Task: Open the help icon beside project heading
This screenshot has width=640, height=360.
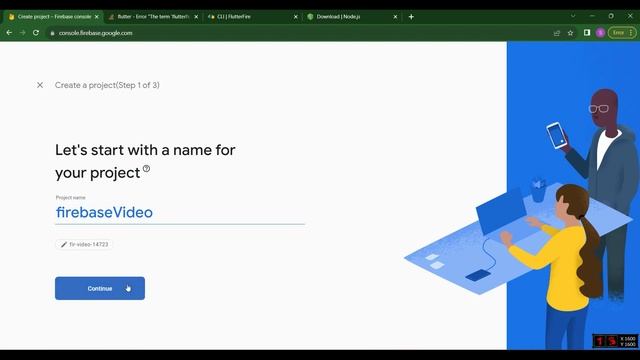Action: pos(147,169)
